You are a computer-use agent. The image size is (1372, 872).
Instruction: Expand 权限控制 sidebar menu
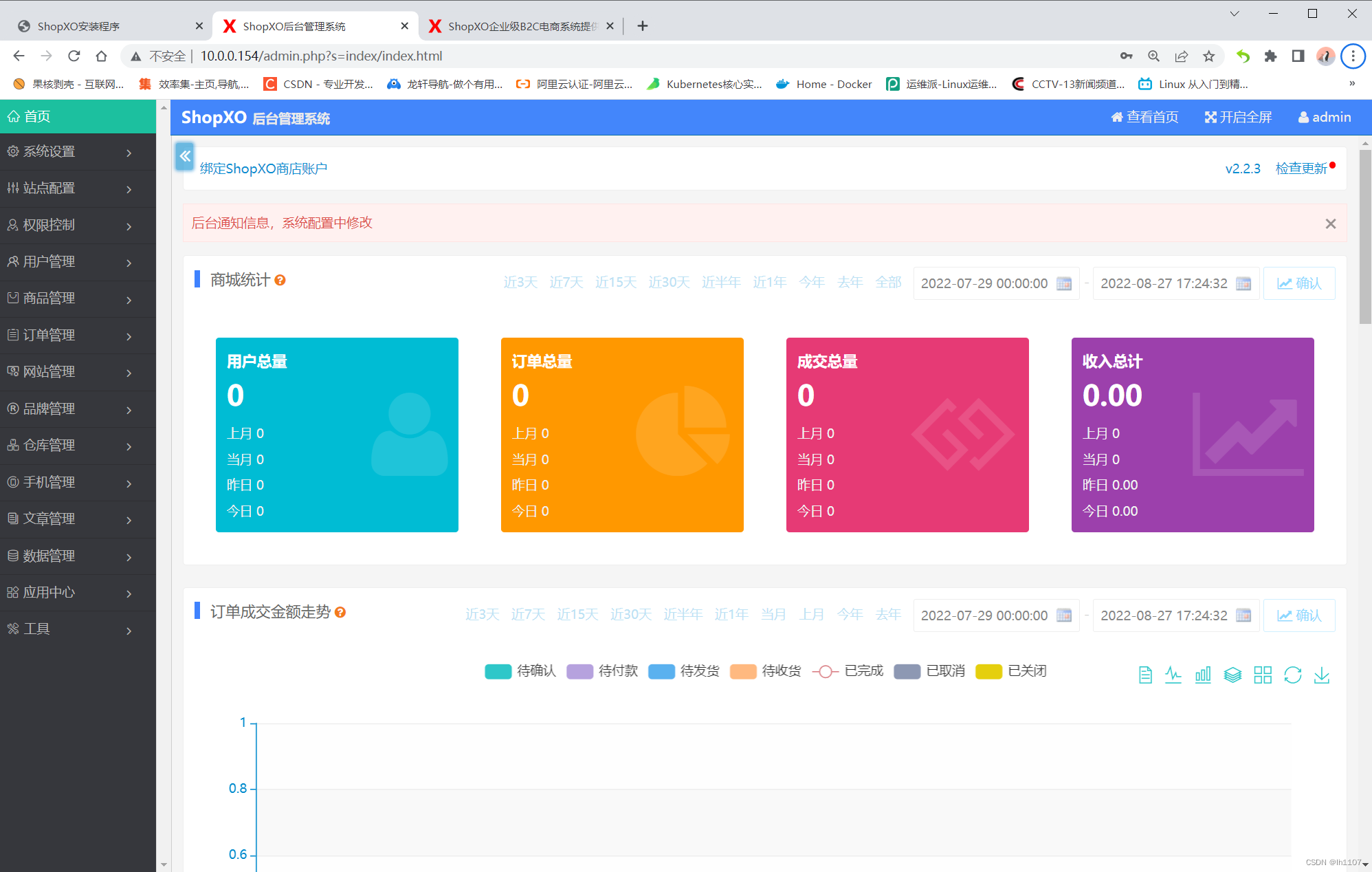tap(78, 226)
